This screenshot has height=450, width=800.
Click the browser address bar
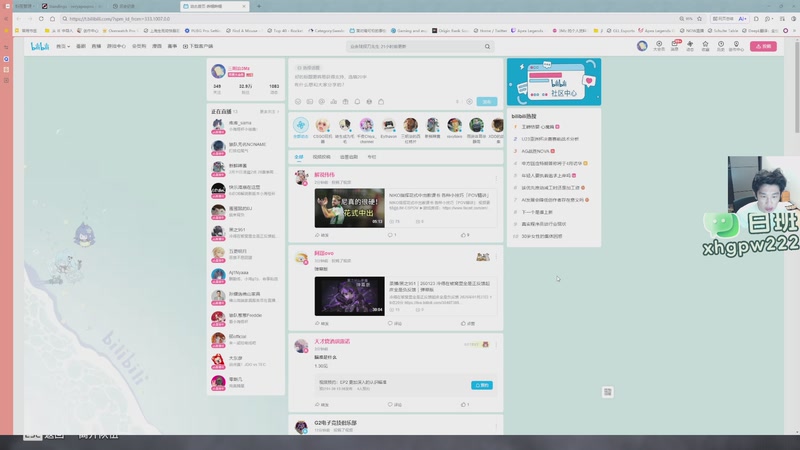click(x=367, y=19)
